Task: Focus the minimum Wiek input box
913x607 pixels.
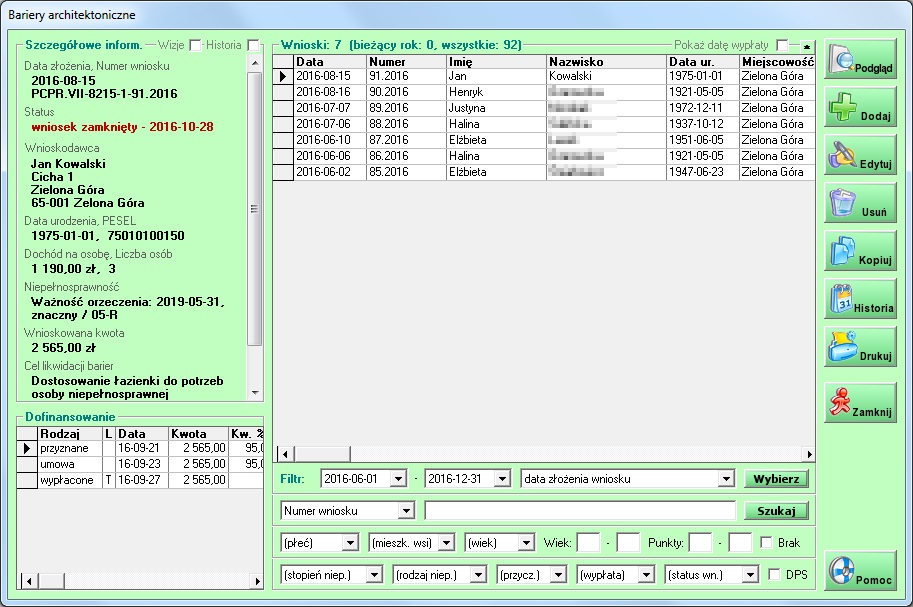Action: (588, 543)
